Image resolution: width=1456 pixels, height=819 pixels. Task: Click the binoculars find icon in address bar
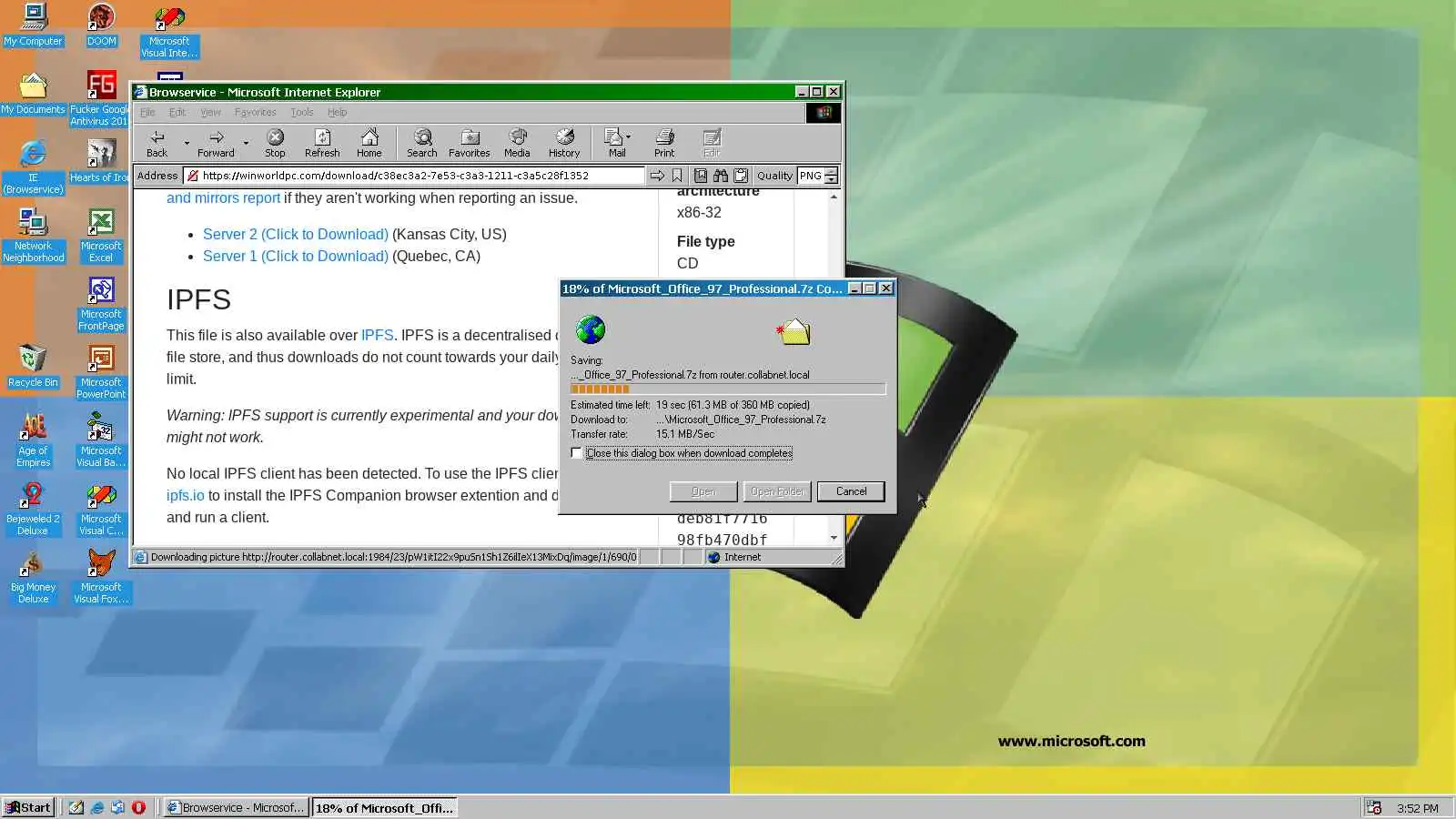721,176
